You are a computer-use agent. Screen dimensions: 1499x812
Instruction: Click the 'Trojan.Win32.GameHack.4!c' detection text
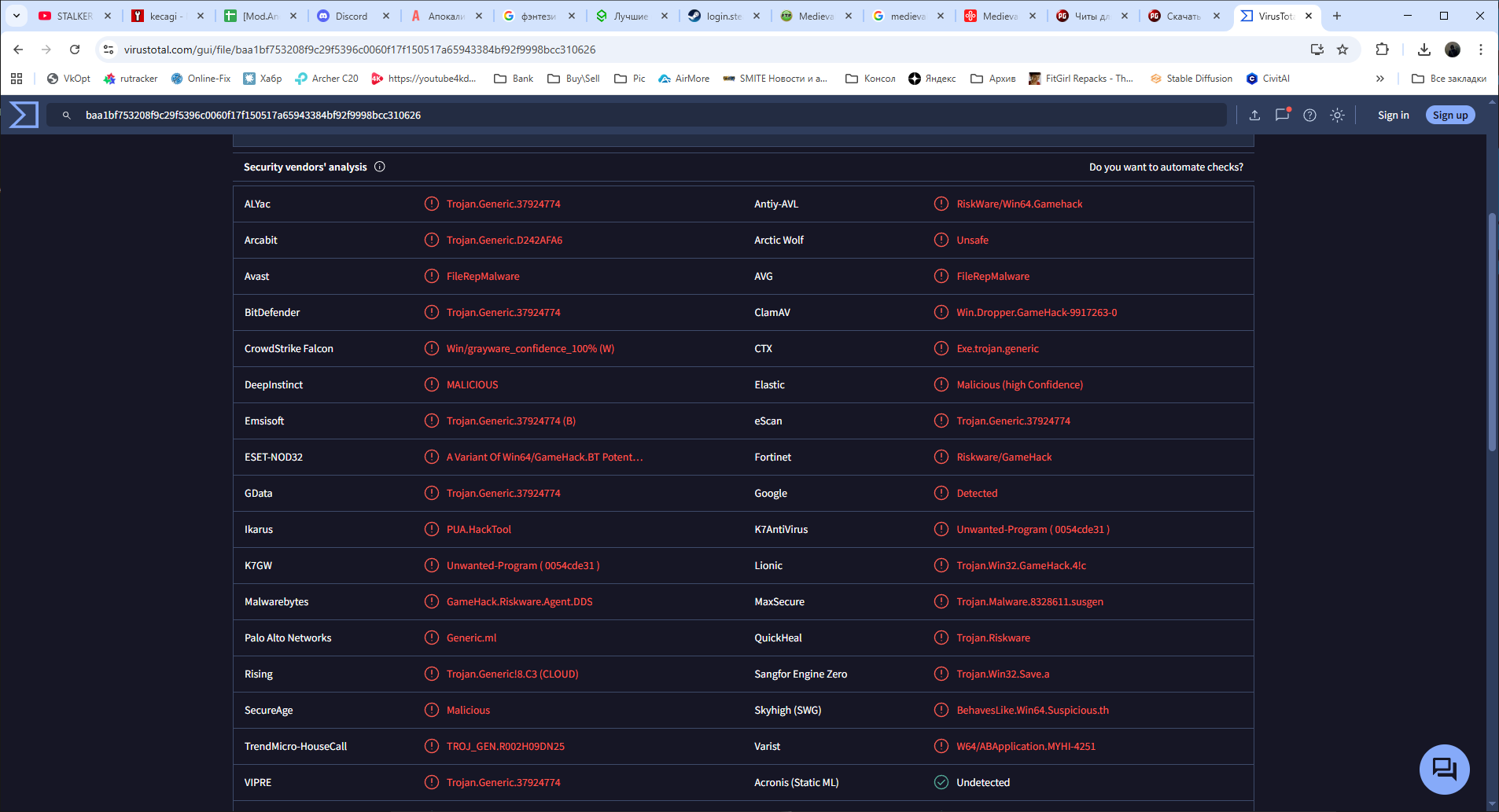(x=1022, y=565)
